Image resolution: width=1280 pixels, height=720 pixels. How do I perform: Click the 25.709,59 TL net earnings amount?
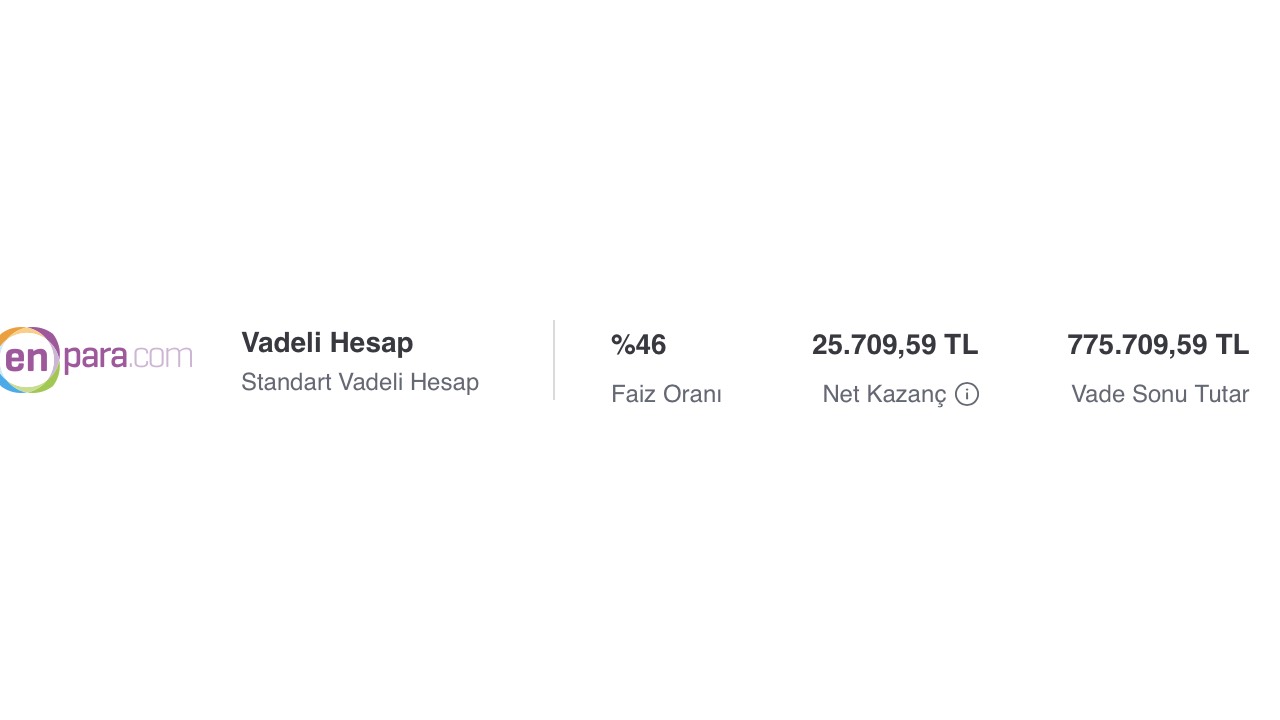tap(895, 345)
